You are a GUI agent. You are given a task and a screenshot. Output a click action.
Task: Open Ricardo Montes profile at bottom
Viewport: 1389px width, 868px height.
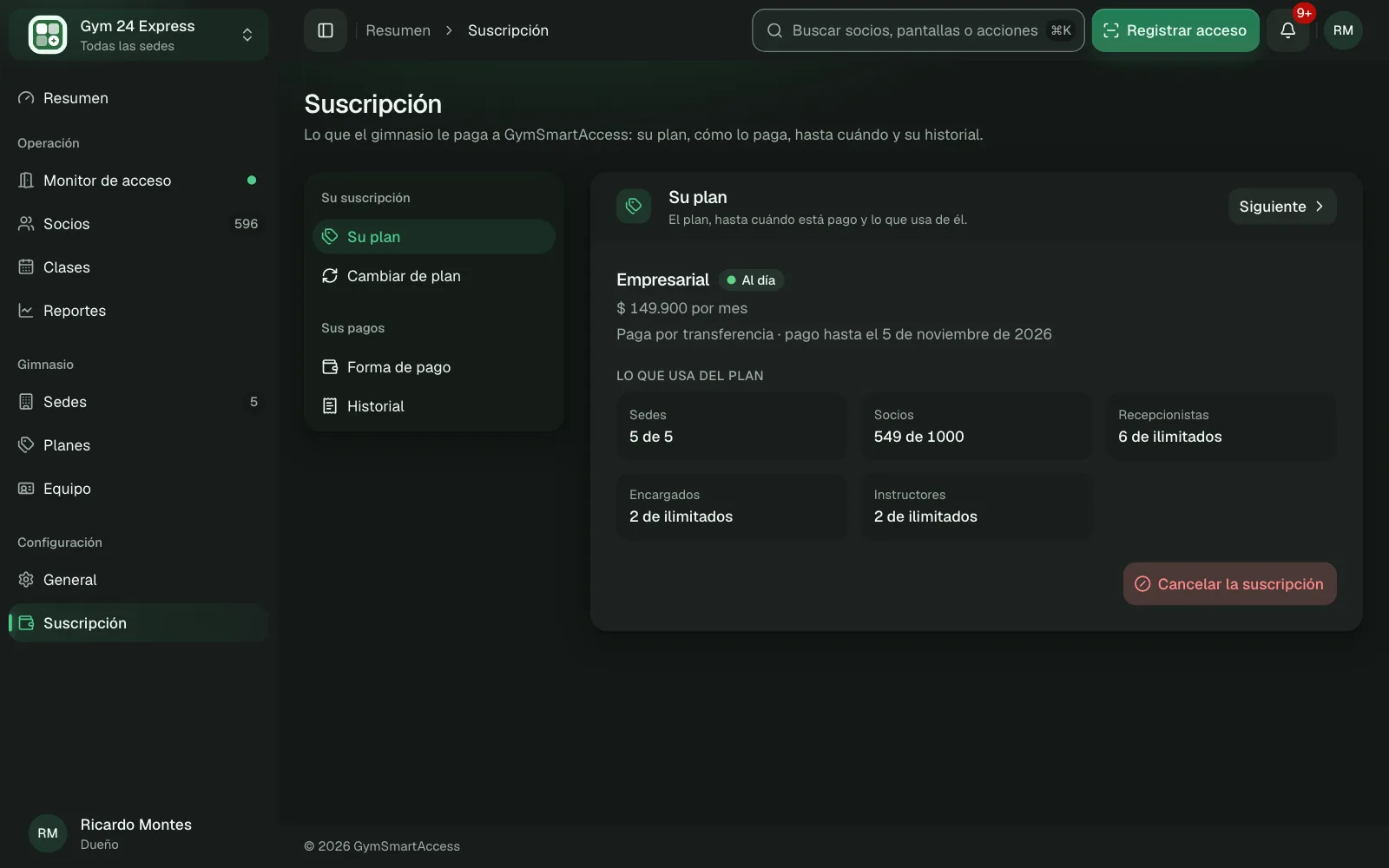click(139, 833)
